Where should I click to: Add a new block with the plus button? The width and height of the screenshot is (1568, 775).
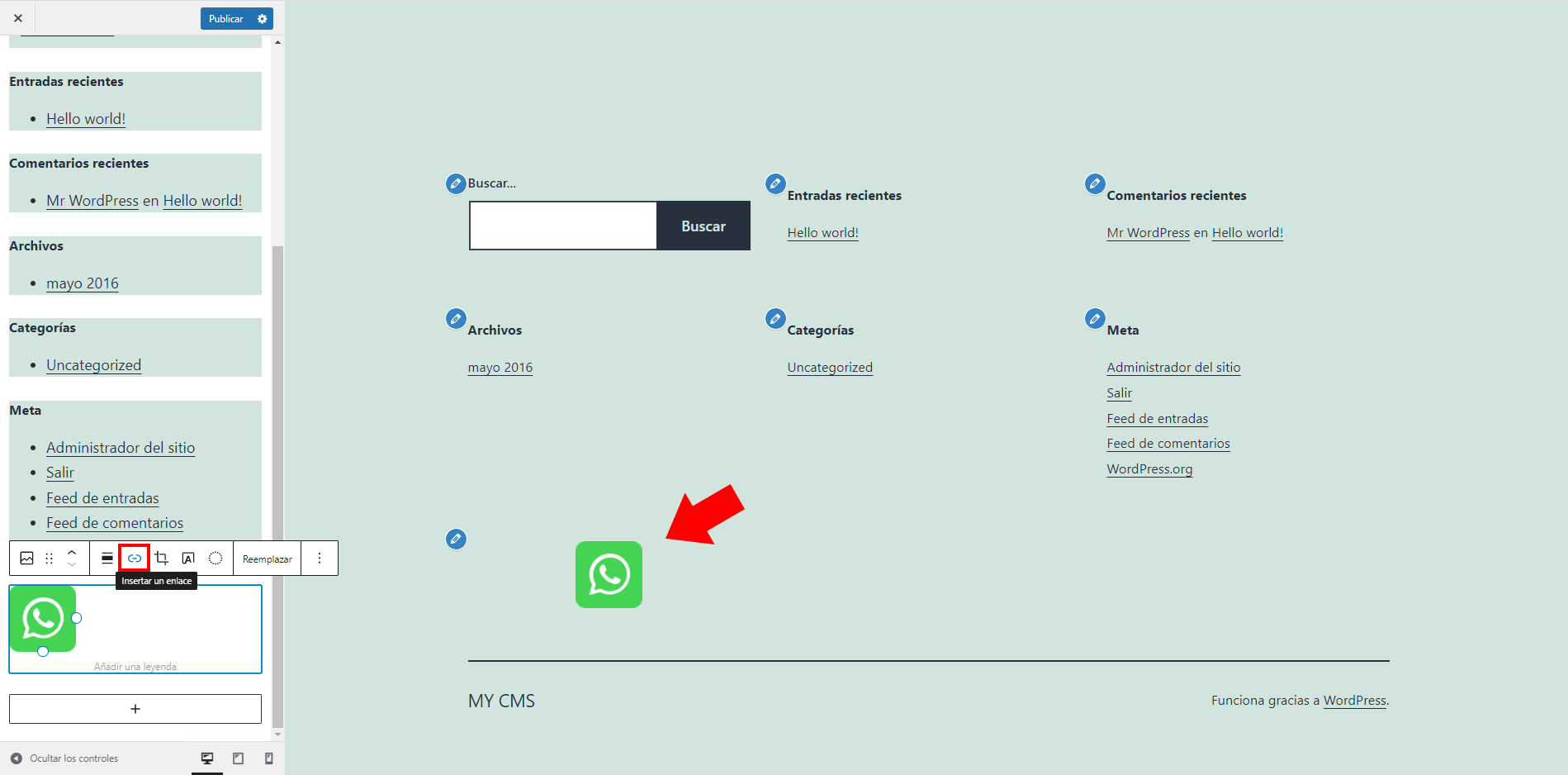coord(135,709)
